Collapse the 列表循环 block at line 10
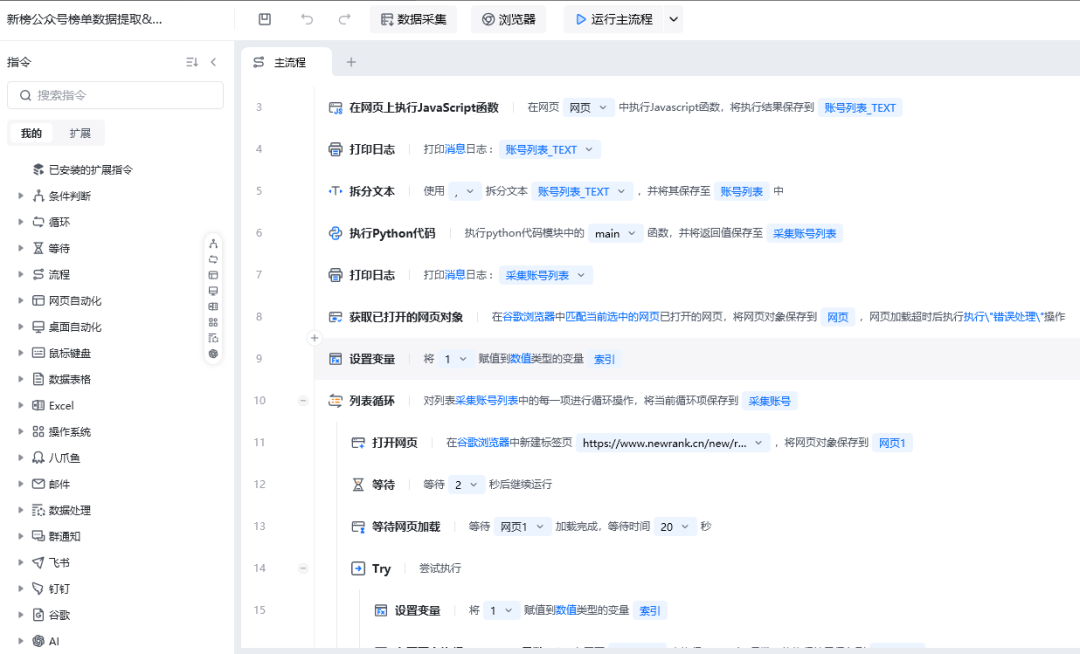Image resolution: width=1080 pixels, height=654 pixels. point(303,401)
